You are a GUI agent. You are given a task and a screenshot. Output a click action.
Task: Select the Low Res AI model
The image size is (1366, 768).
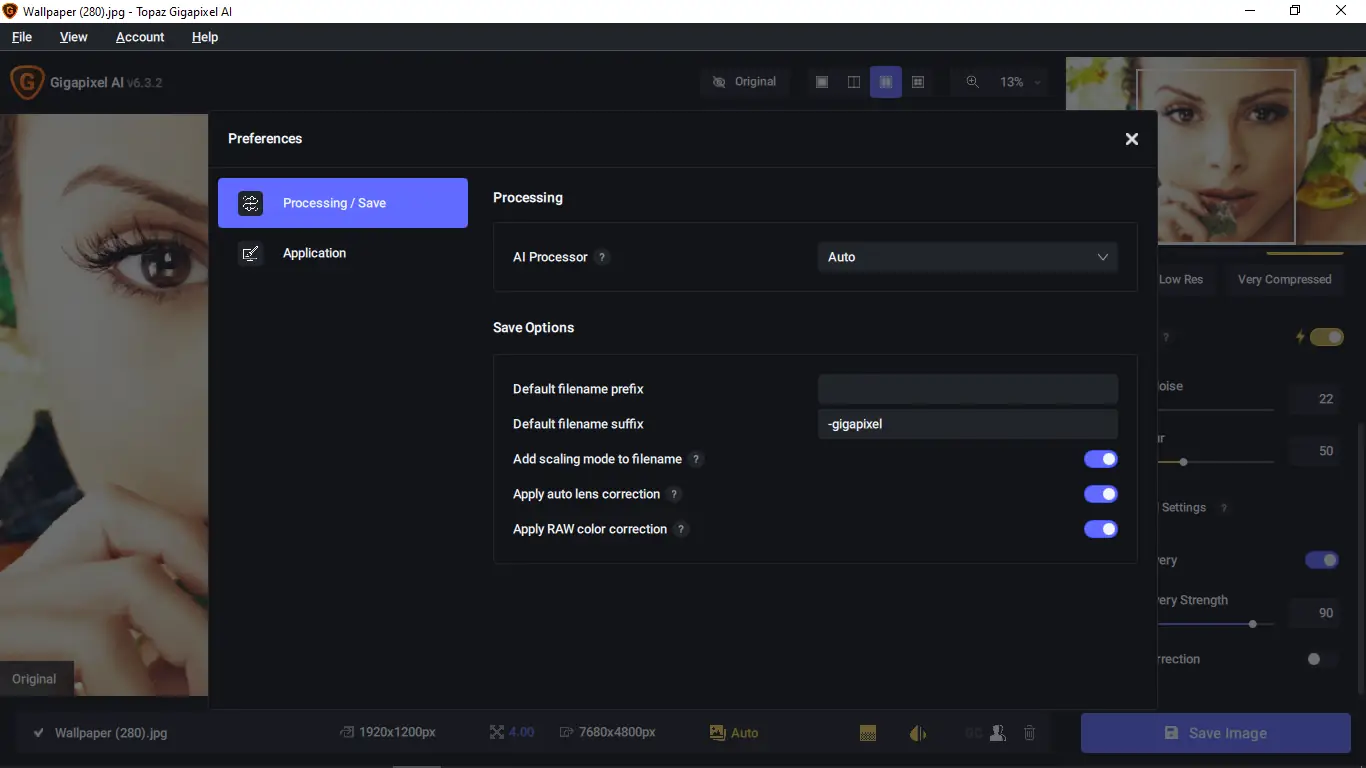click(x=1183, y=279)
